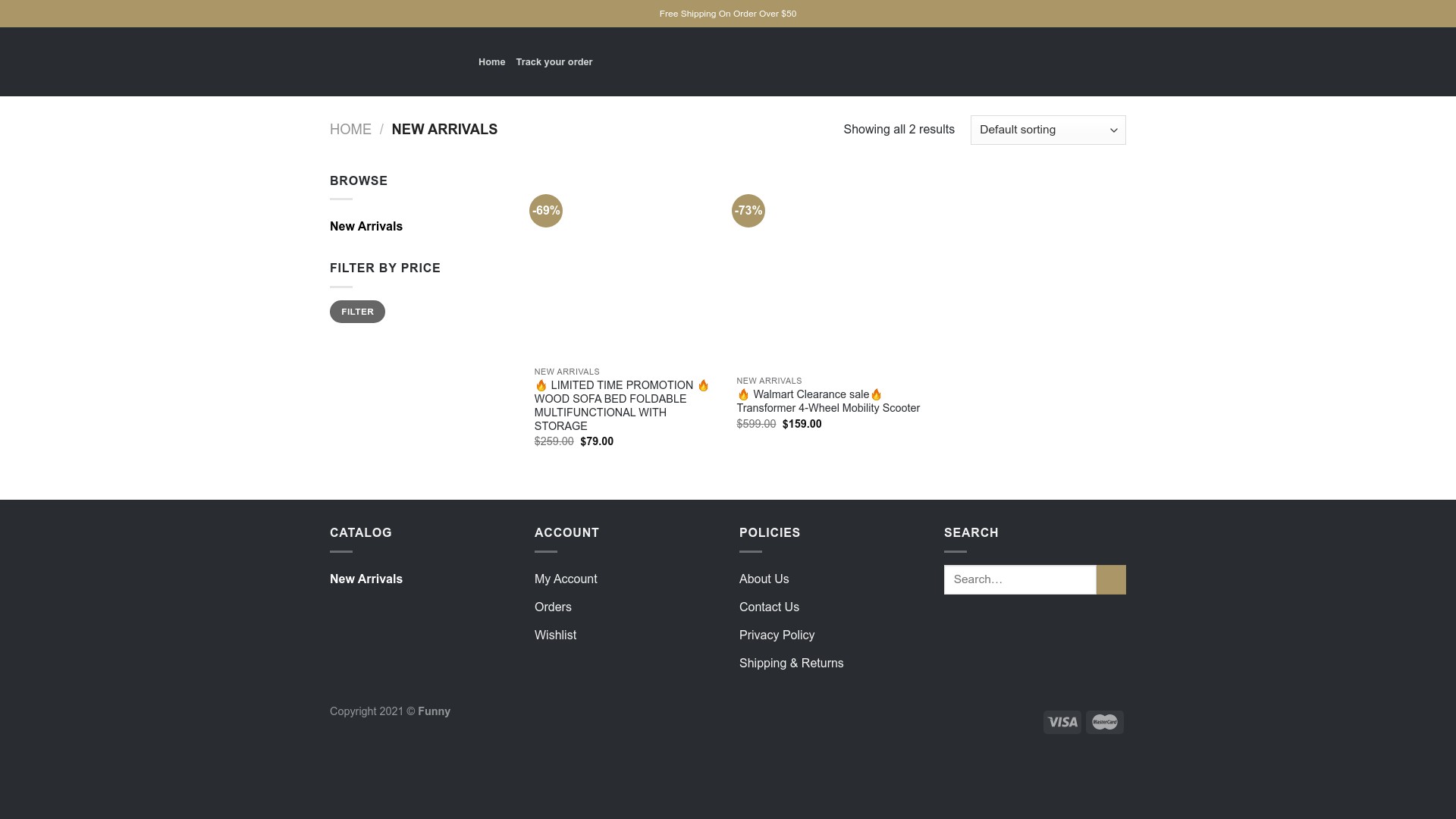Click the -69% discount badge
Viewport: 1456px width, 819px height.
(546, 211)
